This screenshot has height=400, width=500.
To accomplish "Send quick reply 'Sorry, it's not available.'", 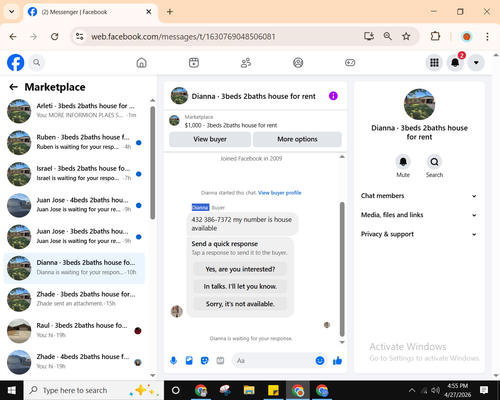I will pyautogui.click(x=240, y=304).
